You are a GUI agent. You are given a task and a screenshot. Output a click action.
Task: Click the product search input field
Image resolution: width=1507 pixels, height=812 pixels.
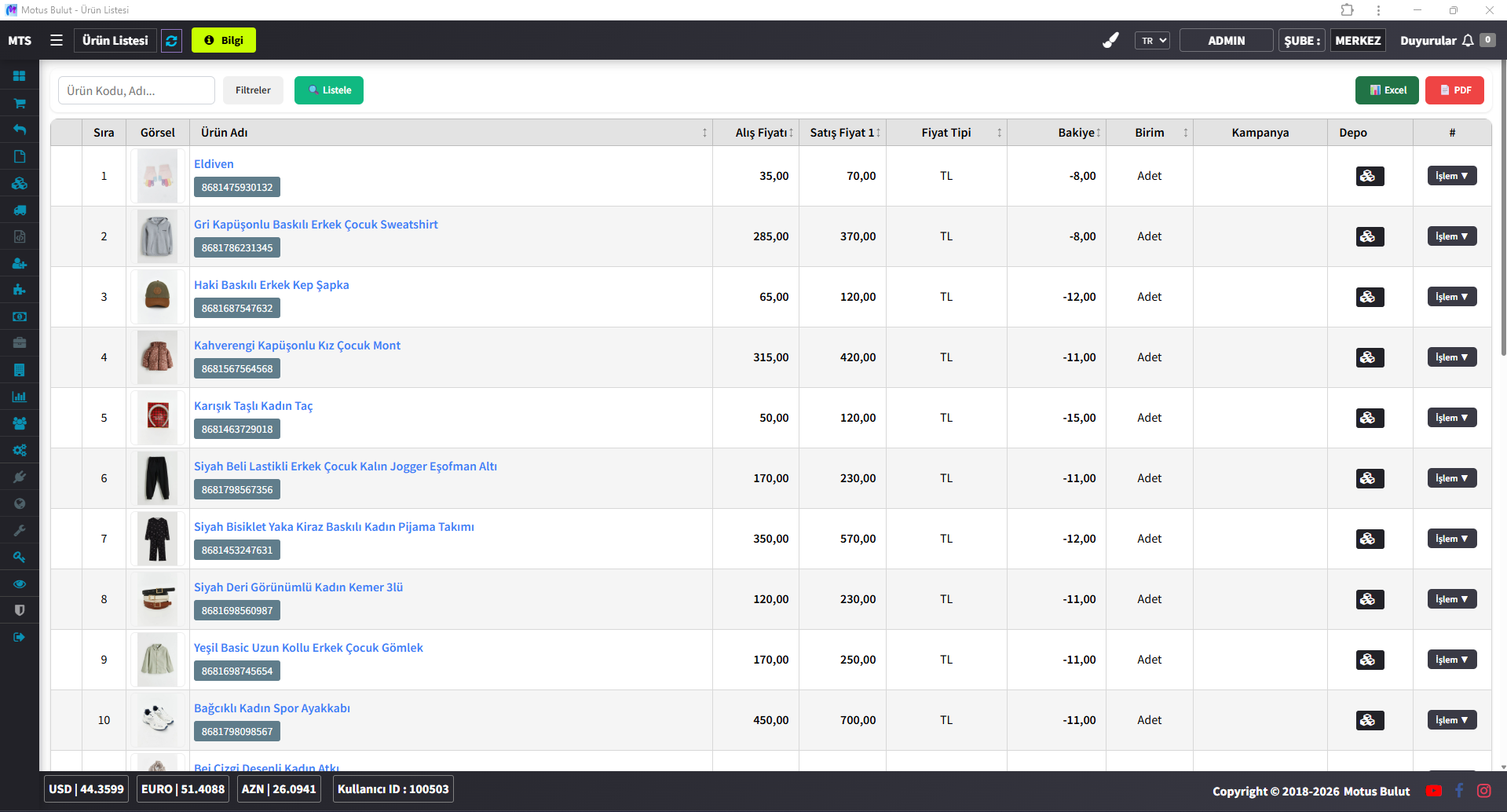[137, 90]
